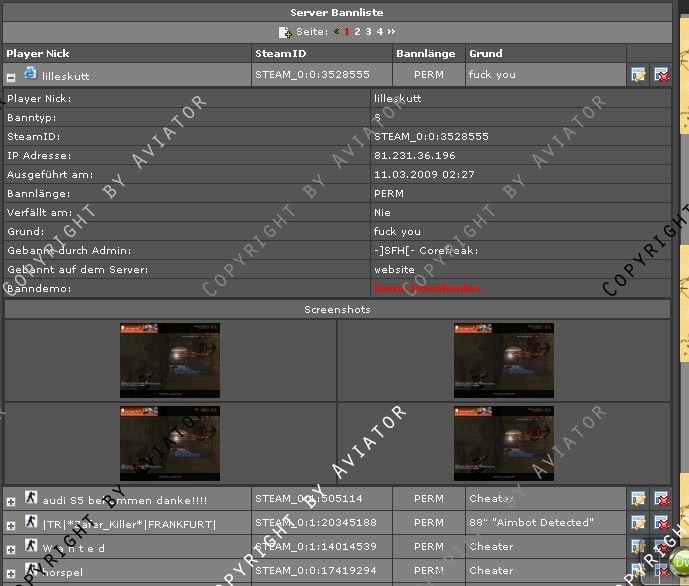Click edit icon for Aimbot Detected ban
This screenshot has width=689, height=586.
coord(638,522)
